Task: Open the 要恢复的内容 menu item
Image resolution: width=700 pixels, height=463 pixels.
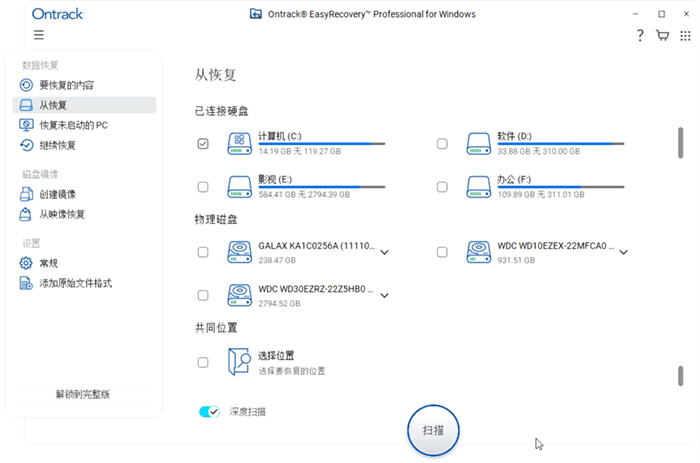Action: click(x=84, y=85)
